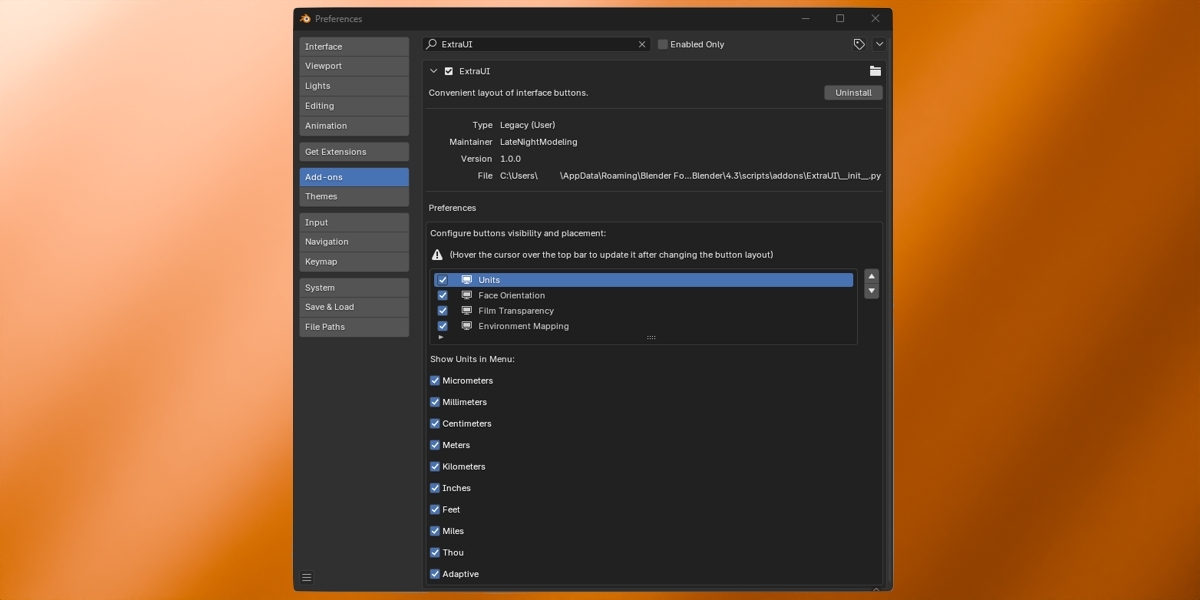Open the add-on tags filter icon

(859, 44)
